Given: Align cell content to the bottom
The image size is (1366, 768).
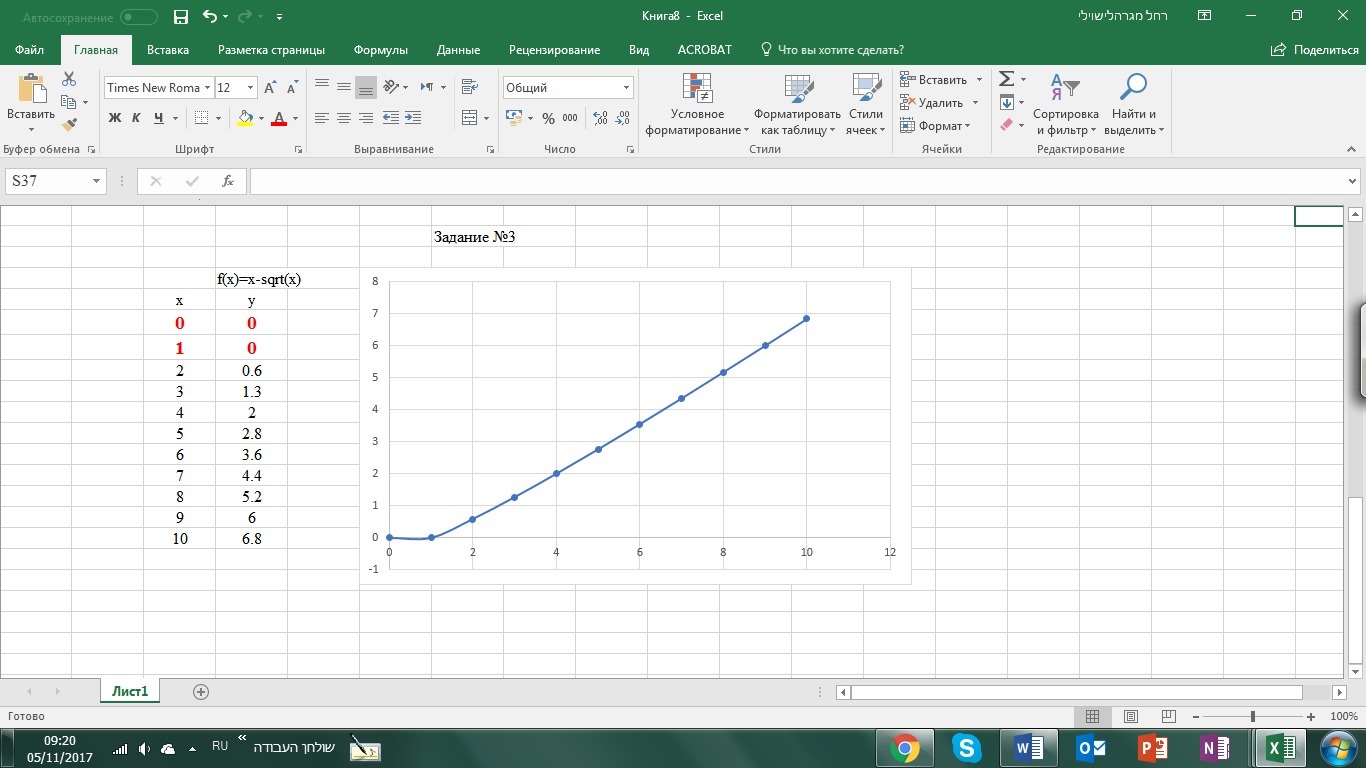Looking at the screenshot, I should click(366, 87).
